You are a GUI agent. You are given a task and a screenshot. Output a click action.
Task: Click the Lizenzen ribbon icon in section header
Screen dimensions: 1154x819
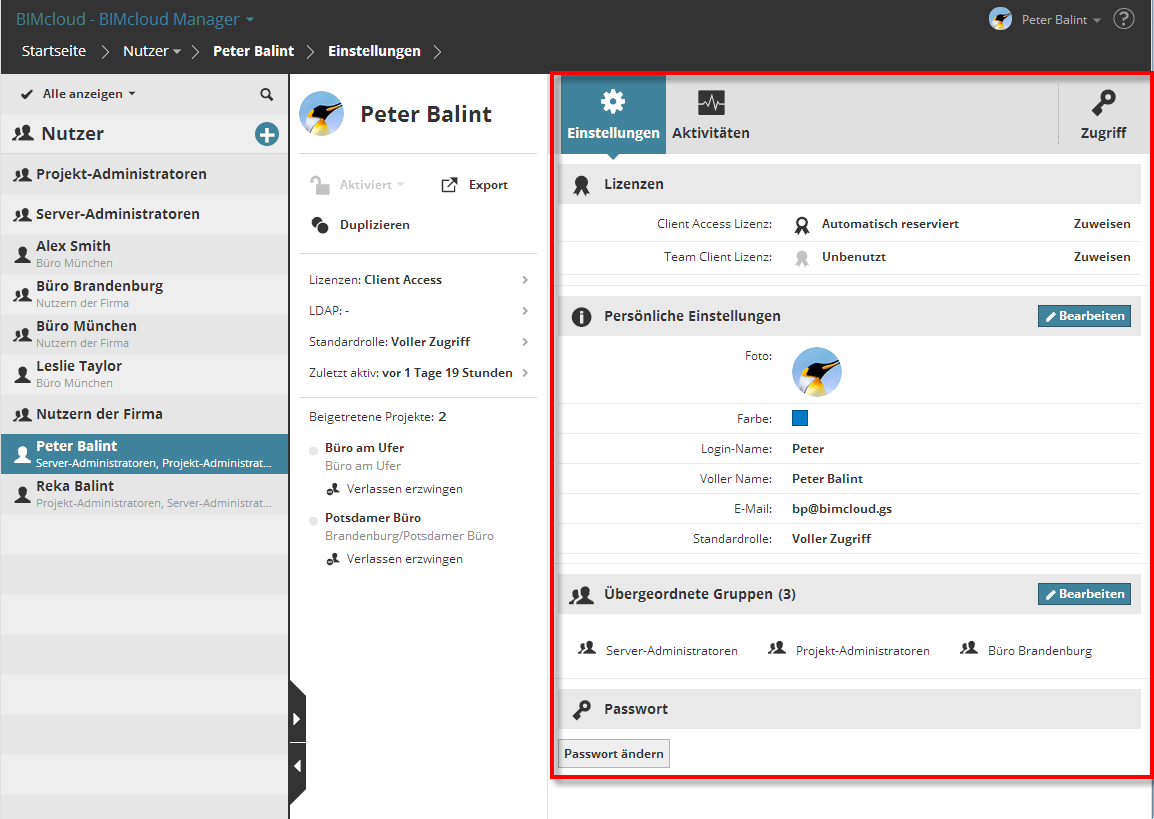[x=581, y=185]
